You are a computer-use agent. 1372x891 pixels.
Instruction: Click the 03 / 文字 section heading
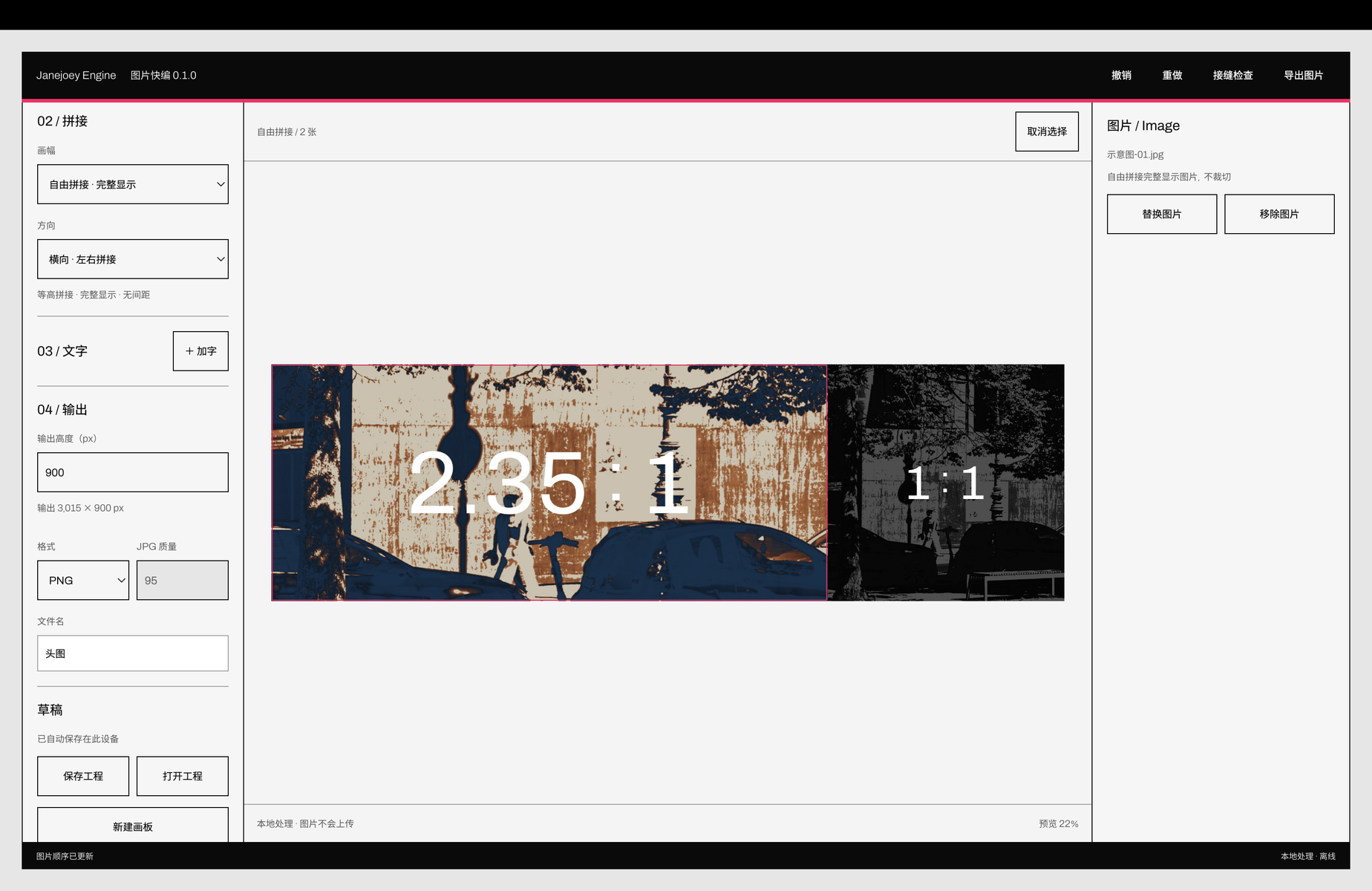[62, 351]
